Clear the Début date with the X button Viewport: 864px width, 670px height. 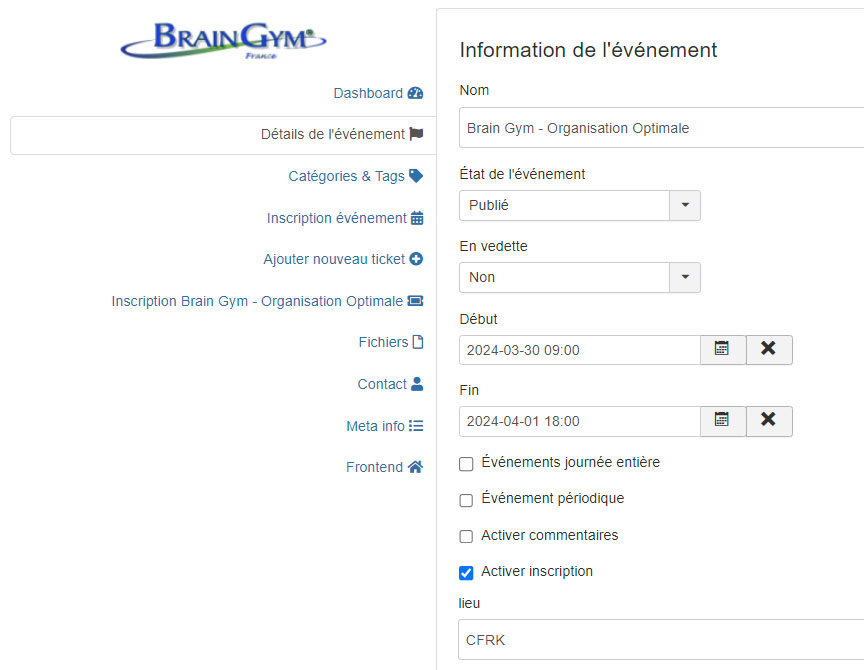pos(769,350)
